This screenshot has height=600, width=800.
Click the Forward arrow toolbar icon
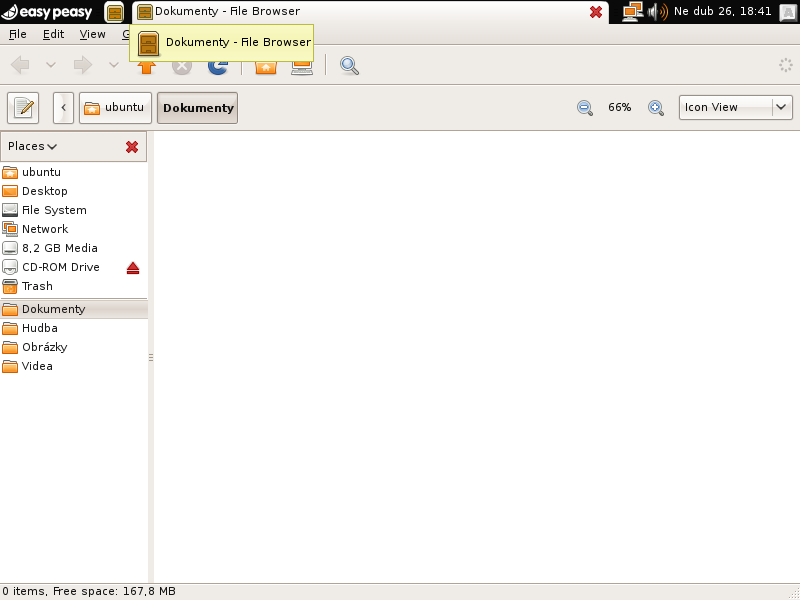click(83, 65)
